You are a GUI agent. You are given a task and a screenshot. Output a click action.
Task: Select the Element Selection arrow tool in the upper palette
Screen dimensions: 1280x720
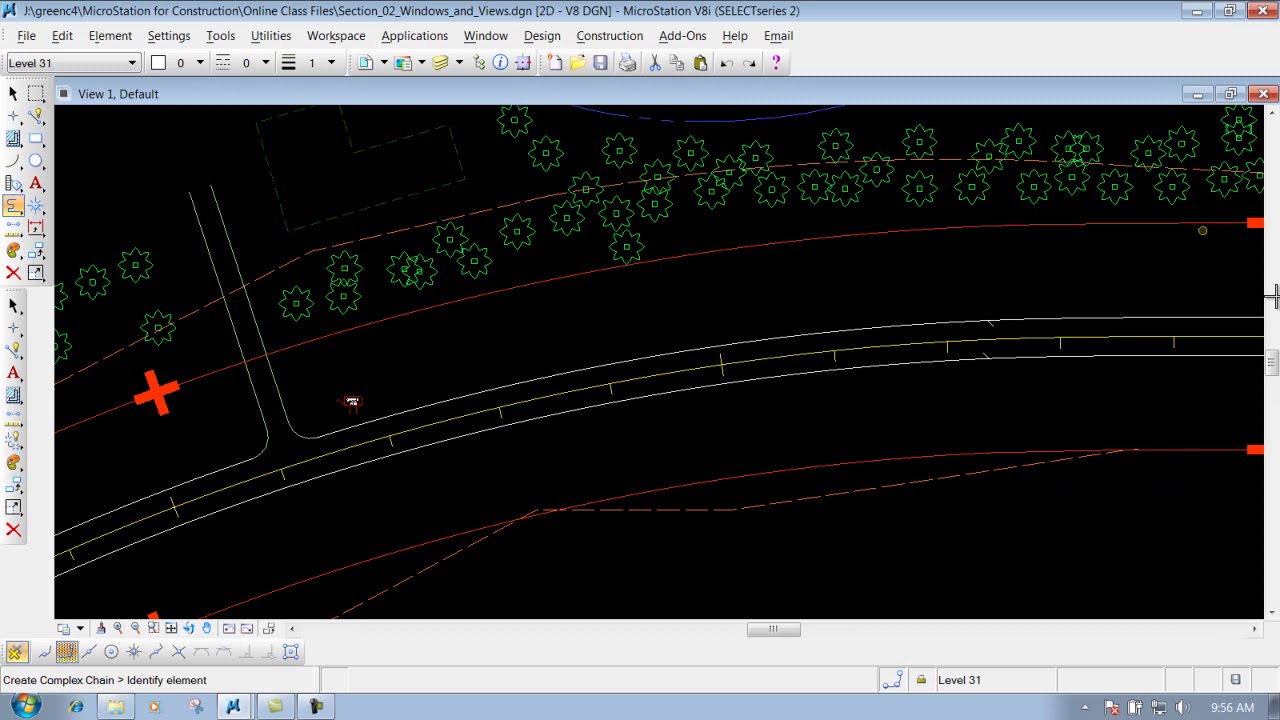coord(13,93)
